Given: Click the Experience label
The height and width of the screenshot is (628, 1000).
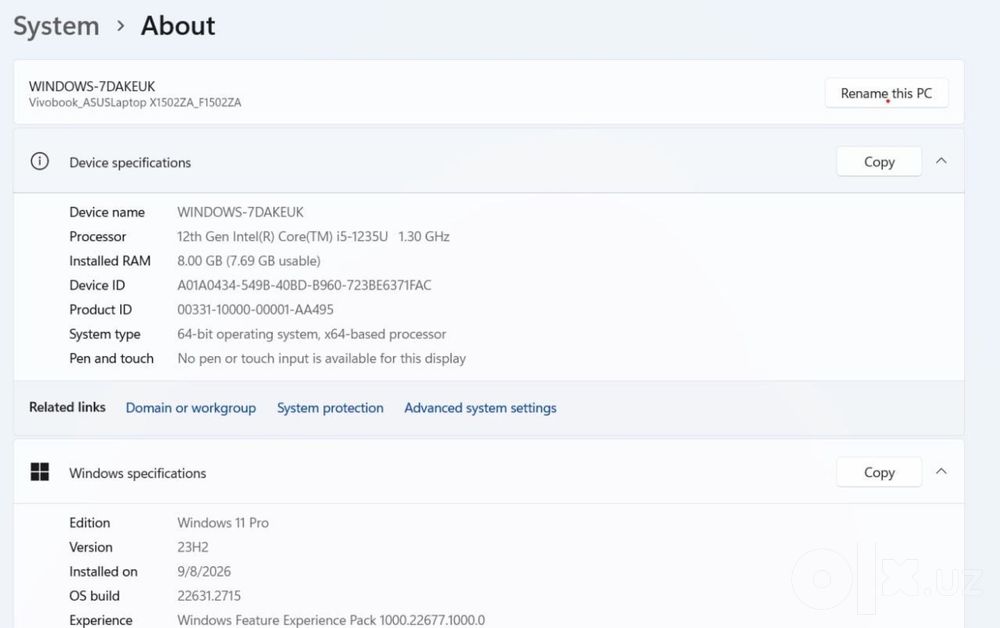Looking at the screenshot, I should click(x=101, y=620).
